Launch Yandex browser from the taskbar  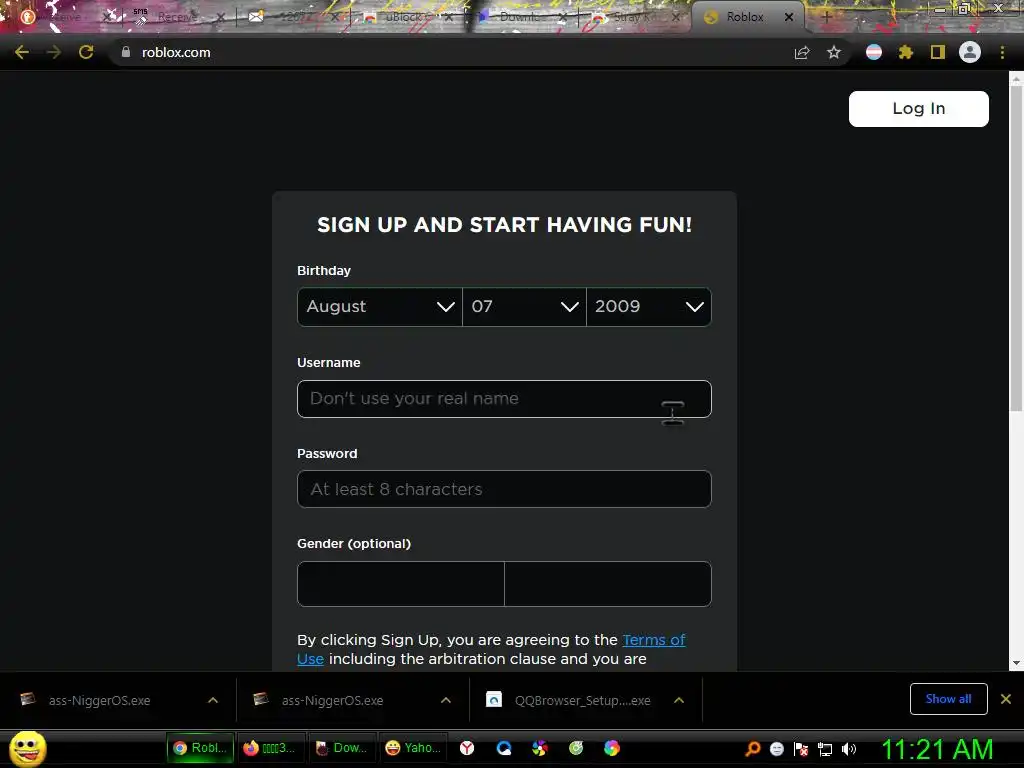click(x=467, y=748)
